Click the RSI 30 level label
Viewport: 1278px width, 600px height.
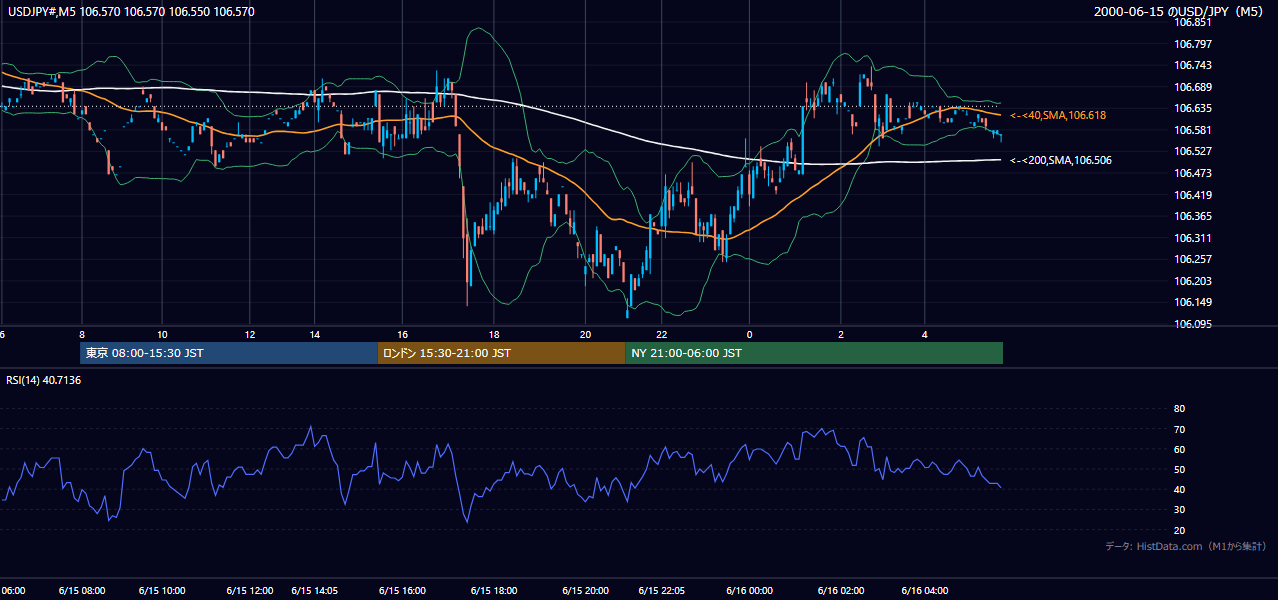tap(1179, 510)
